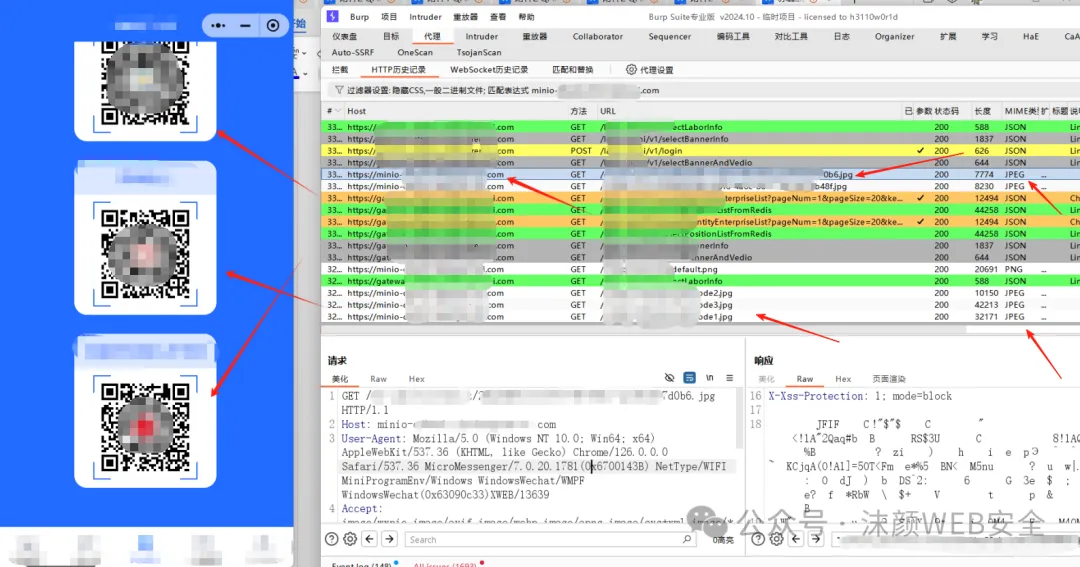Select the Raw tab in request panel

point(378,379)
